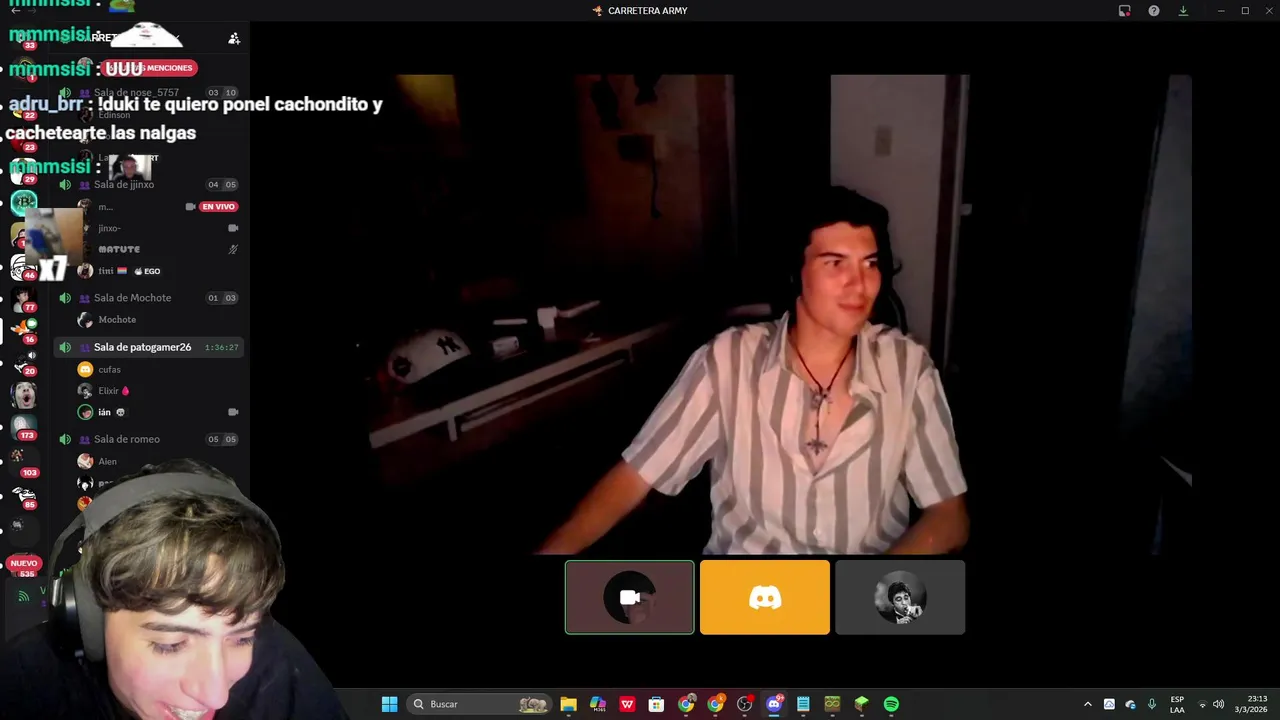Open Notepad from taskbar
The width and height of the screenshot is (1280, 720).
[x=803, y=704]
